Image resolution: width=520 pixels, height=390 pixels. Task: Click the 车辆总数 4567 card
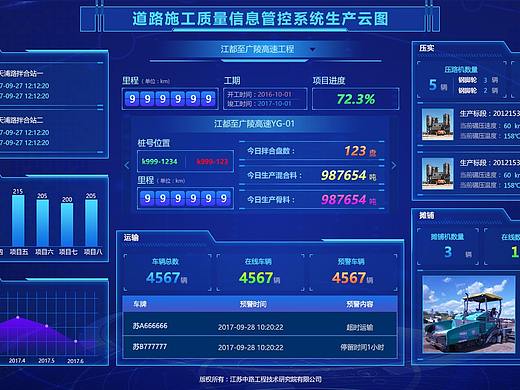pos(167,273)
